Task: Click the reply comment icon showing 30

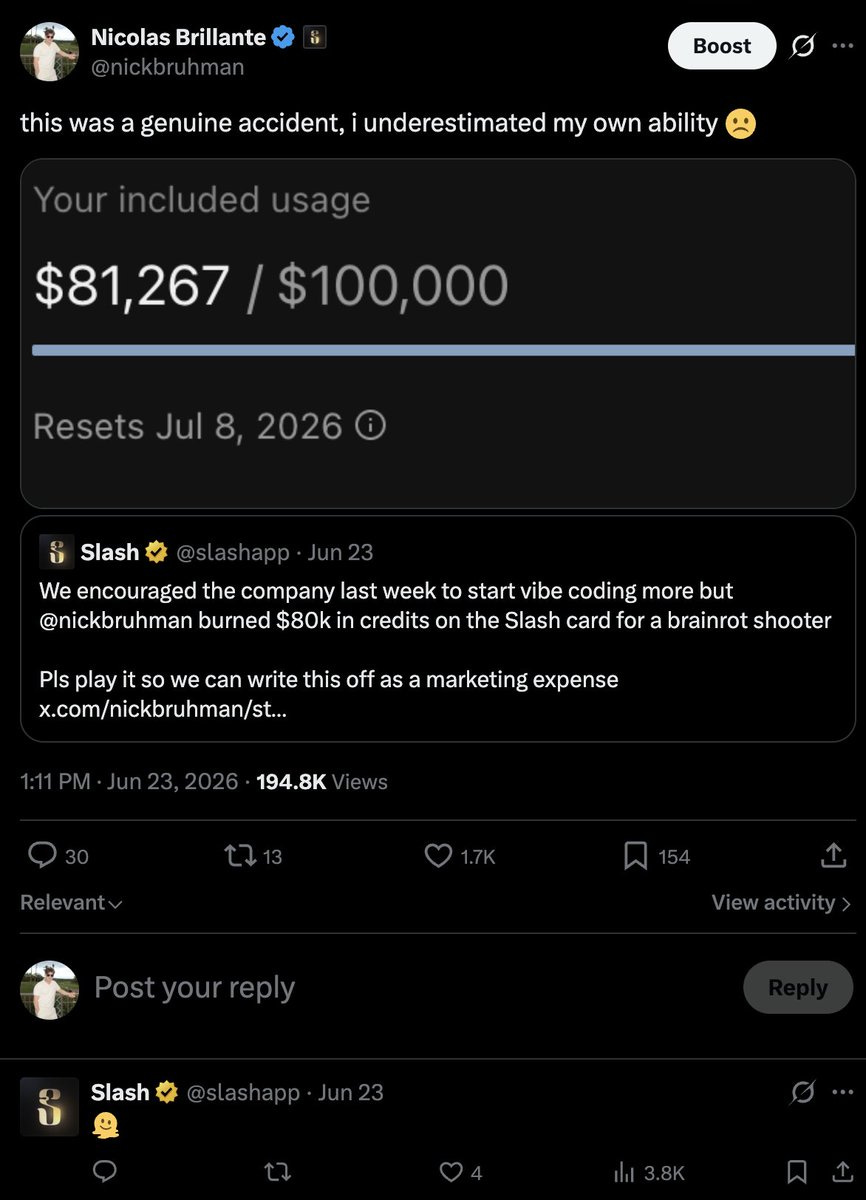Action: [42, 856]
